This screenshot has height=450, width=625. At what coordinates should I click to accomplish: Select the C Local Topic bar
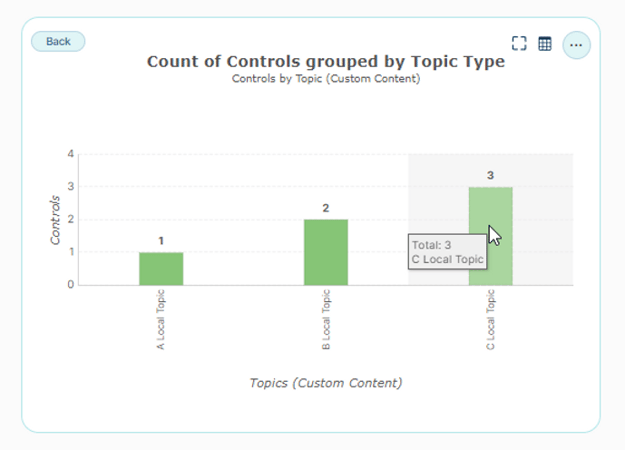coord(491,236)
